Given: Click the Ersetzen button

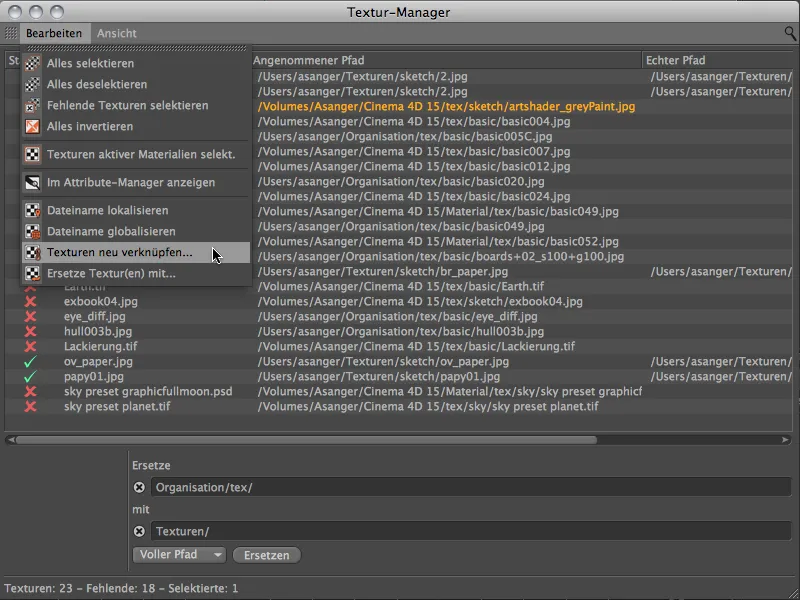Looking at the screenshot, I should tap(266, 555).
